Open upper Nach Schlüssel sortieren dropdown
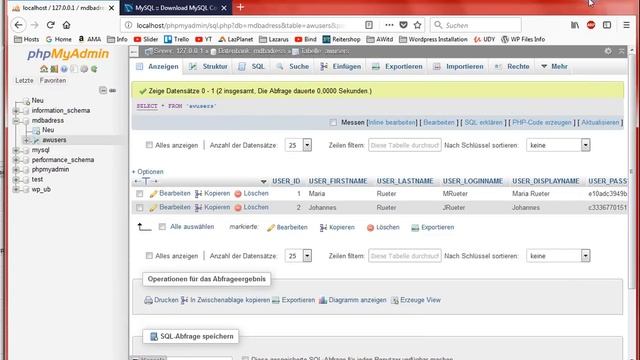This screenshot has height=360, width=640. coord(558,145)
